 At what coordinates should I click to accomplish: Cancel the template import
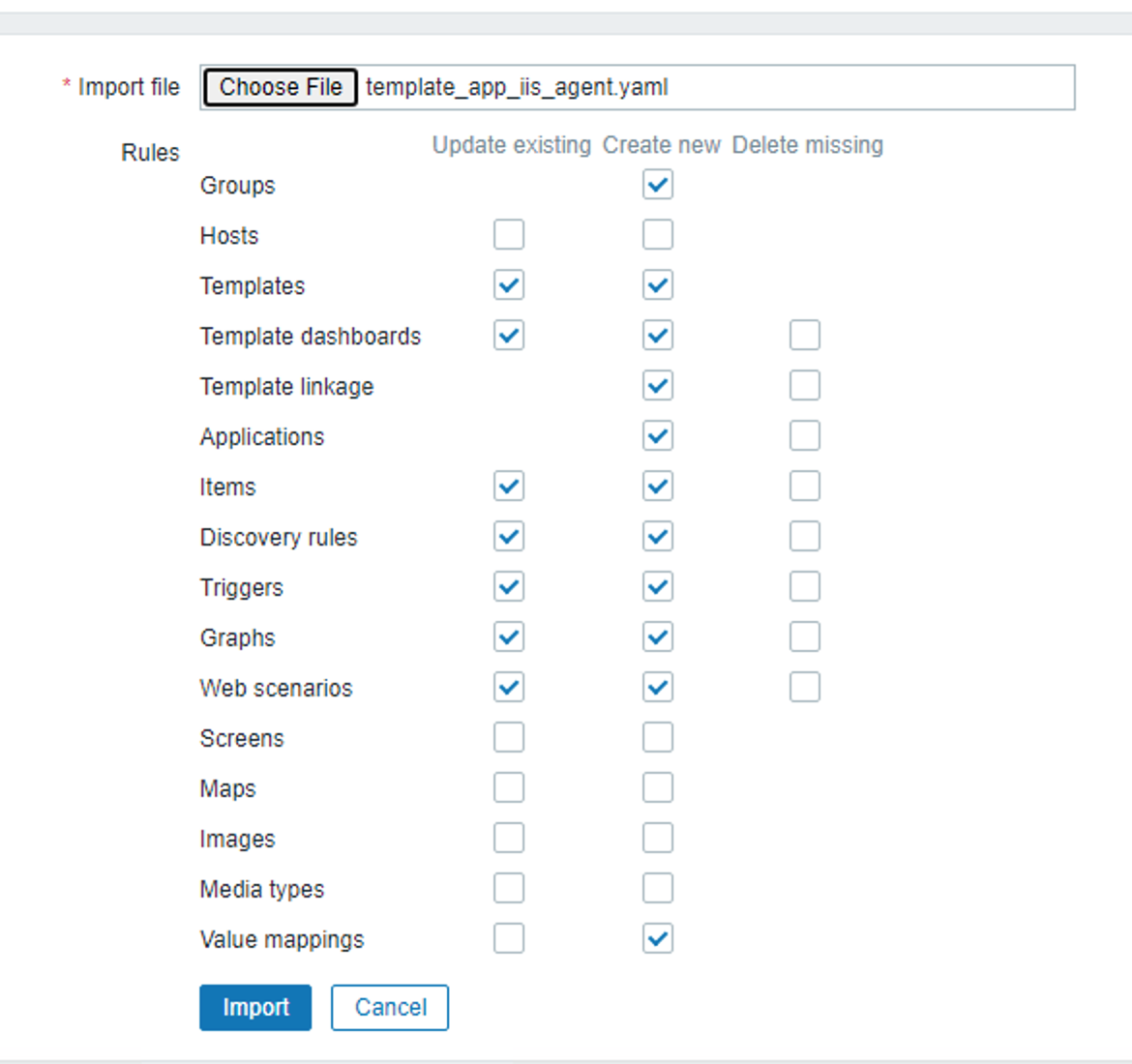click(390, 1007)
